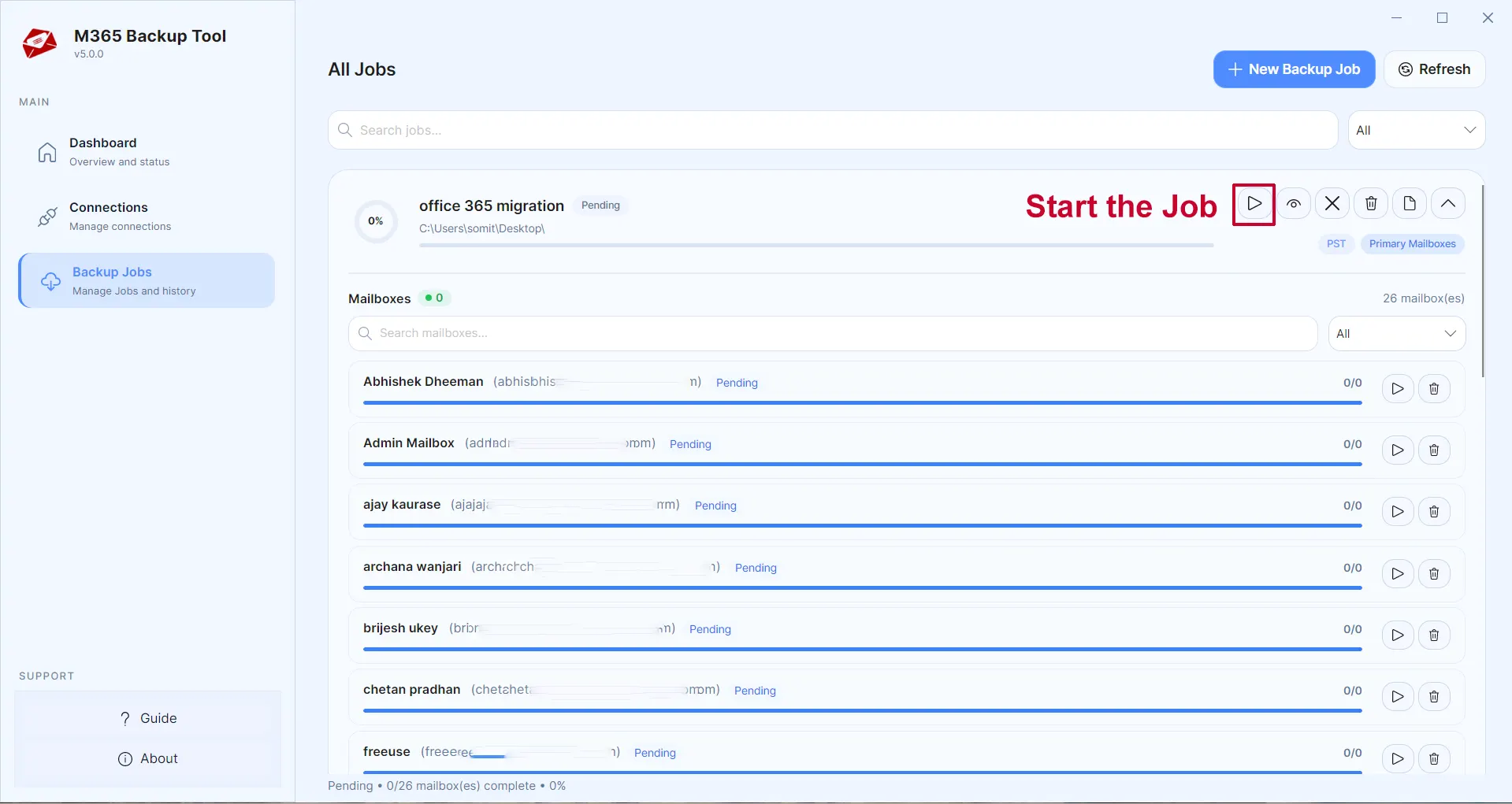Cancel the office 365 migration job

[x=1332, y=204]
